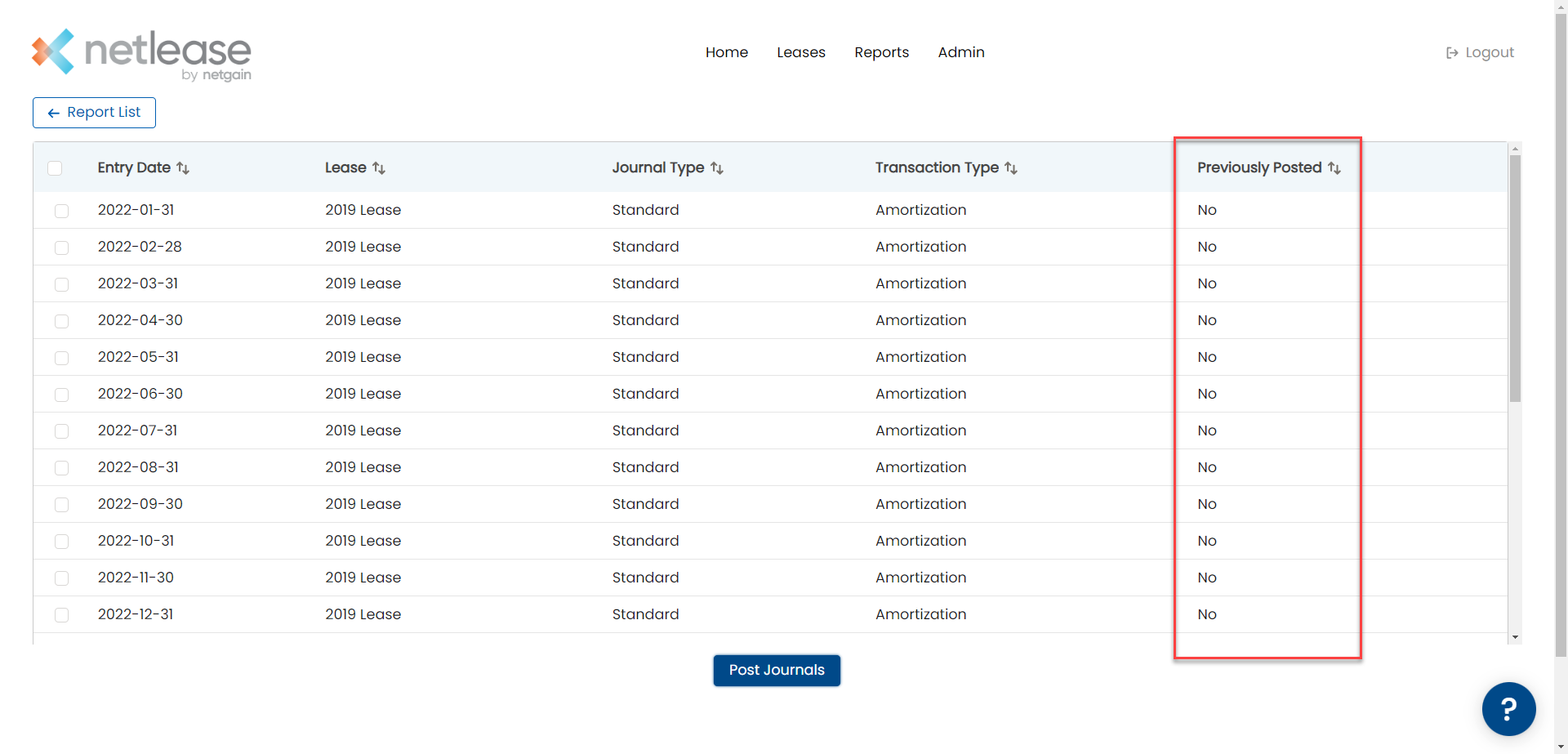Click Standard in the 2022-10-31 row

click(645, 541)
